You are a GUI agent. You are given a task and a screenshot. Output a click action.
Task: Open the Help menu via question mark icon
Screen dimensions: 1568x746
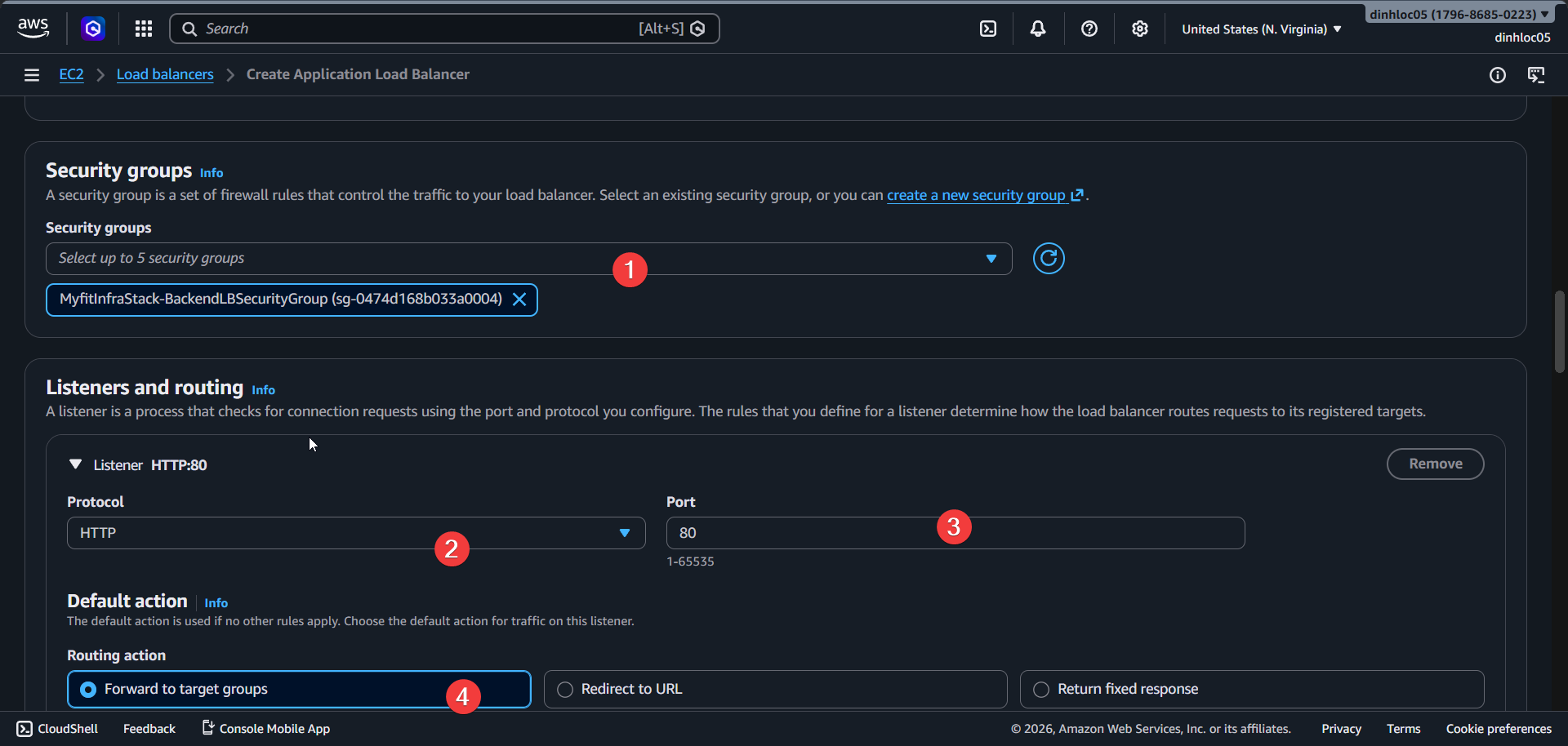pyautogui.click(x=1089, y=29)
